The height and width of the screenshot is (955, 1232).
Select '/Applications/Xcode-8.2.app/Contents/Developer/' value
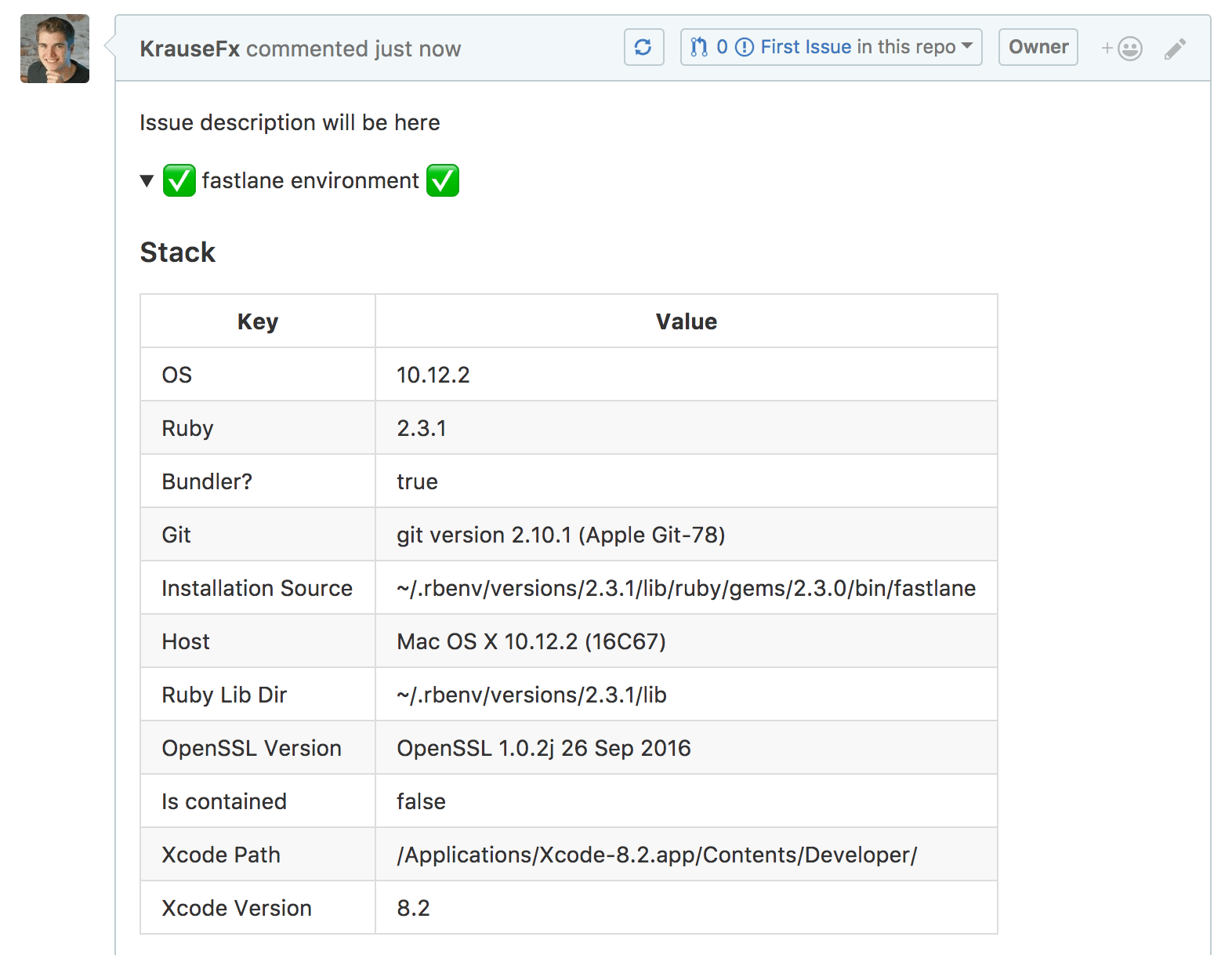(687, 855)
